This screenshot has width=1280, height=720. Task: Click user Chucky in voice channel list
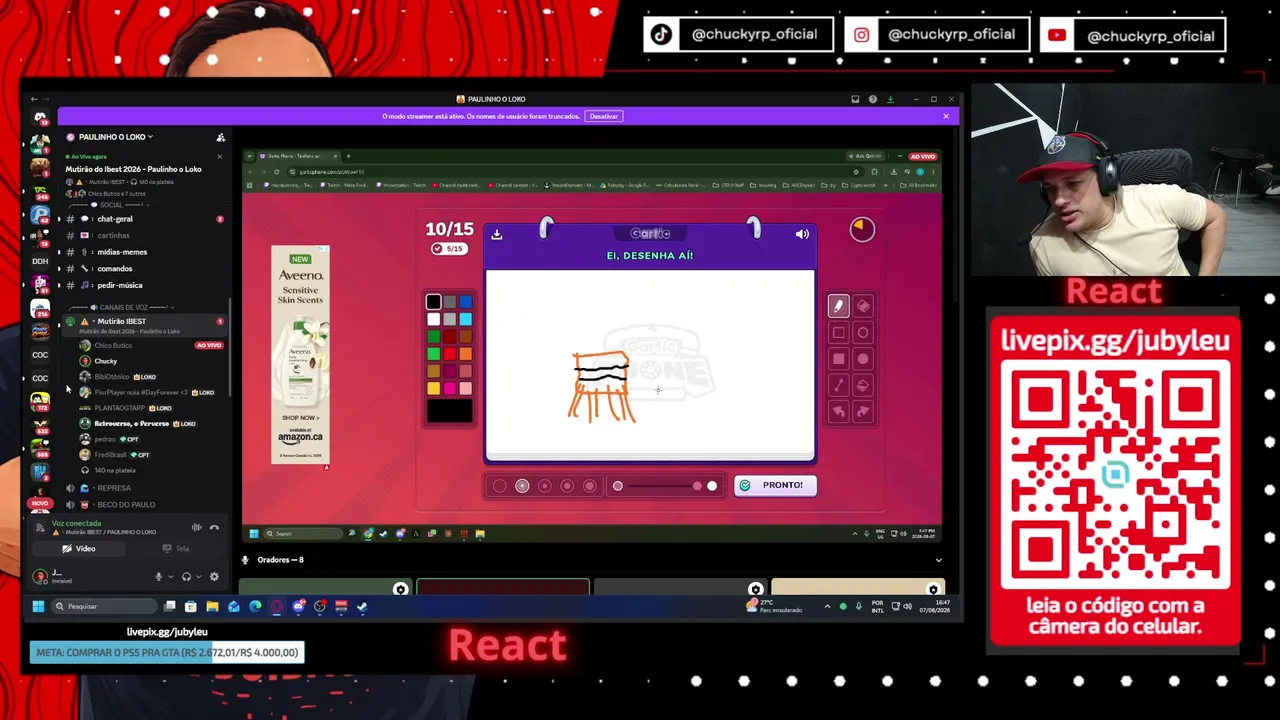coord(105,361)
